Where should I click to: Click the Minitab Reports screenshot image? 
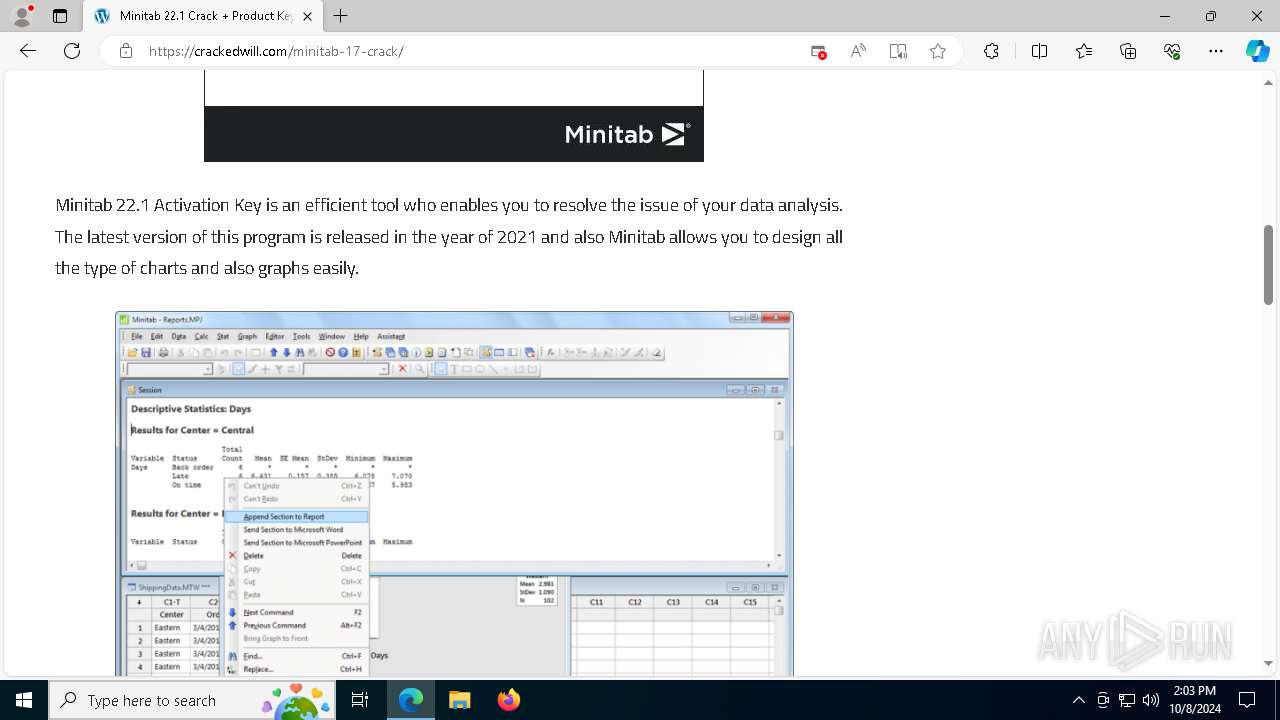pyautogui.click(x=454, y=493)
